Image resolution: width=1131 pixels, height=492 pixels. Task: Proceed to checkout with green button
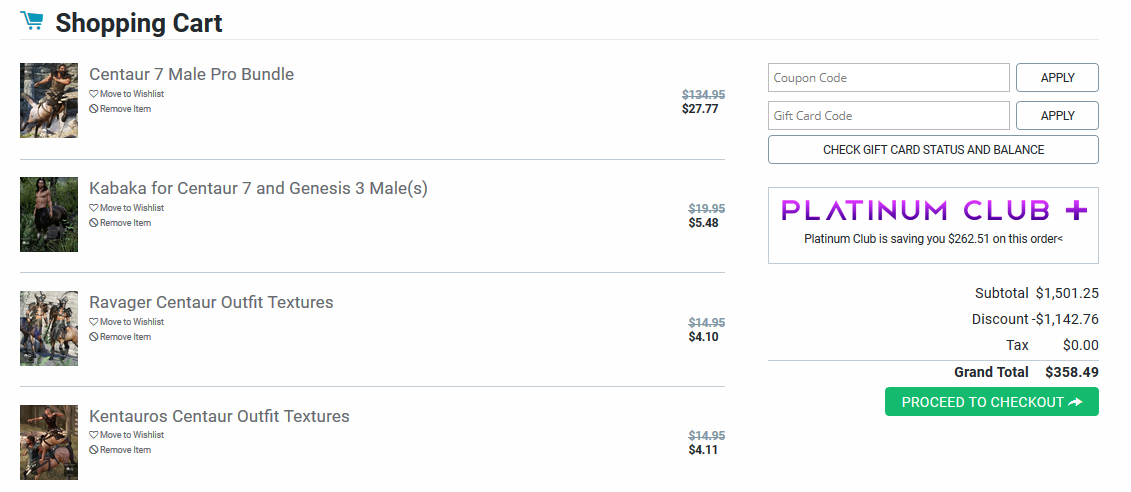991,402
